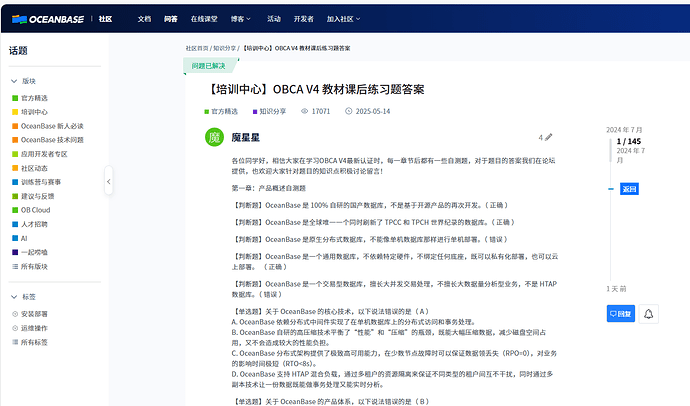690x406 pixels.
Task: Click the 所有标签 list icon
Action: tap(15, 342)
